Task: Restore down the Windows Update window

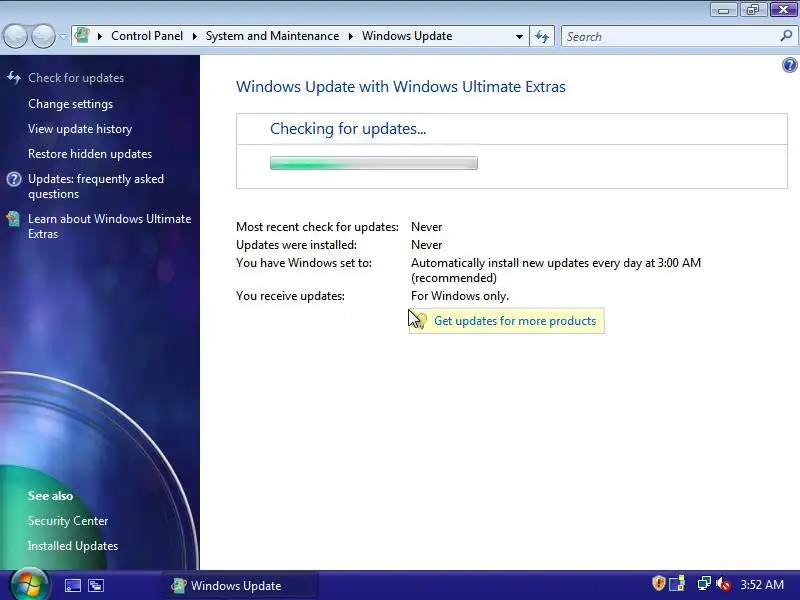Action: (x=753, y=10)
